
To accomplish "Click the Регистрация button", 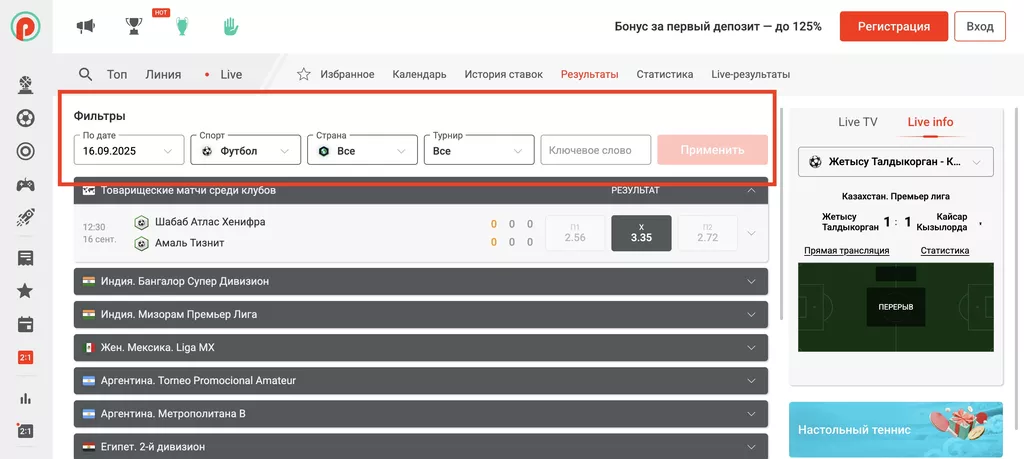I will [893, 26].
